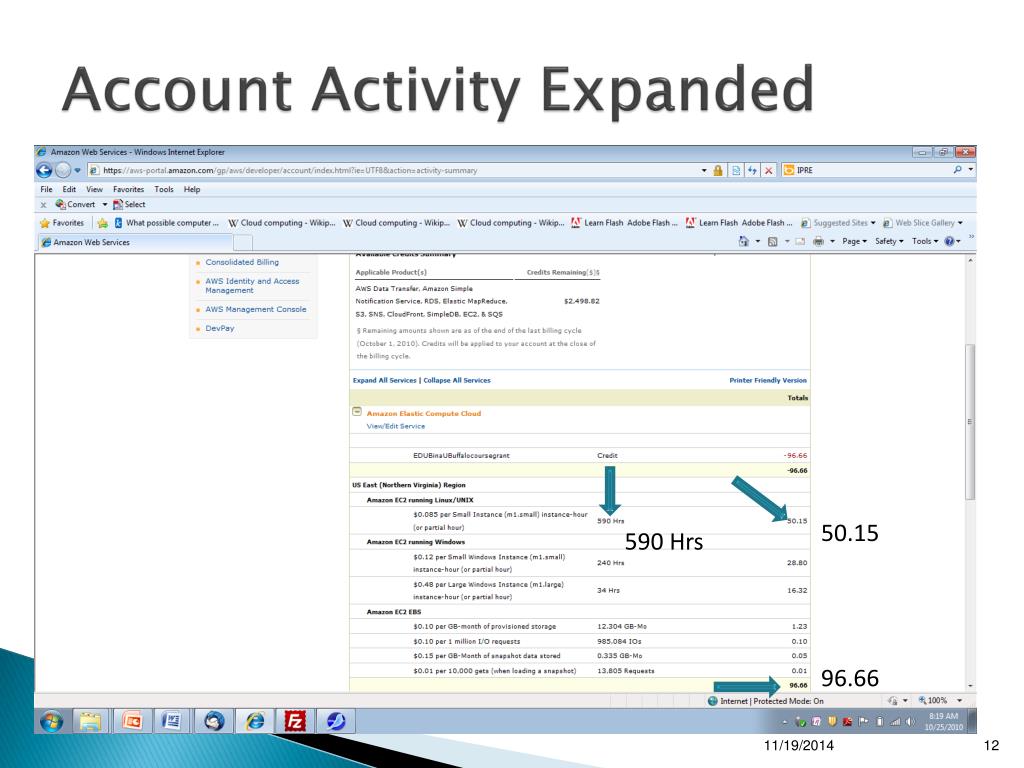Image resolution: width=1024 pixels, height=768 pixels.
Task: Click Collapse All Services link
Action: click(x=456, y=380)
